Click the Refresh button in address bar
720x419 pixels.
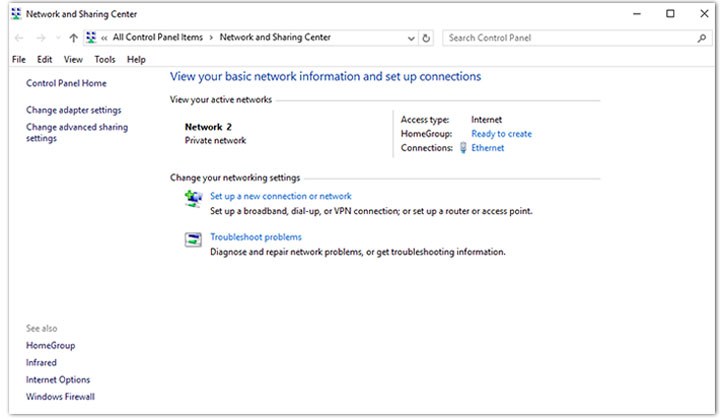click(427, 38)
